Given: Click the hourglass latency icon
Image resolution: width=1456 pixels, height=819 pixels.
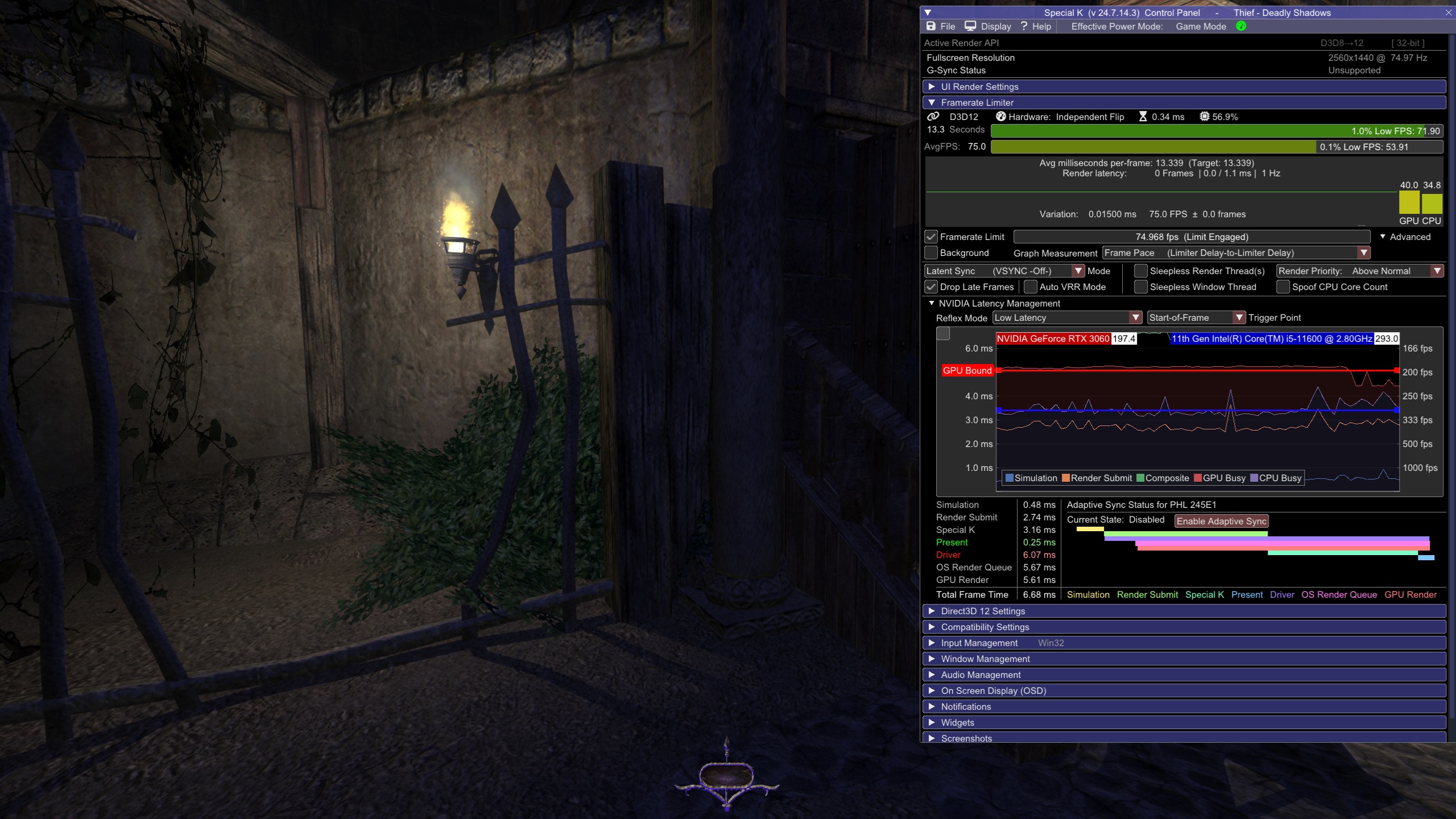Looking at the screenshot, I should coord(1143,117).
